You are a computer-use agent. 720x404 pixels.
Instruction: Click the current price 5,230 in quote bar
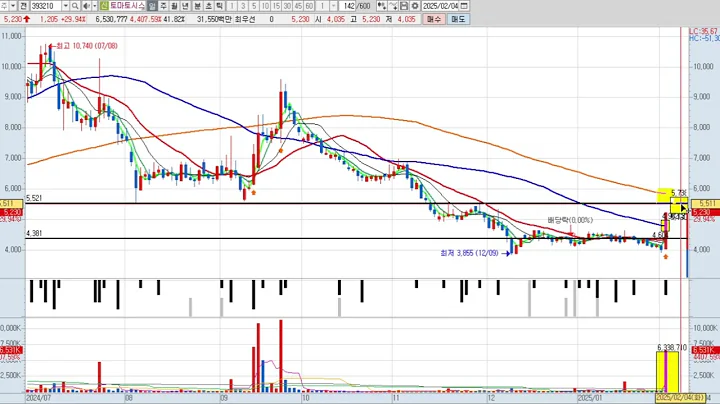pos(13,19)
